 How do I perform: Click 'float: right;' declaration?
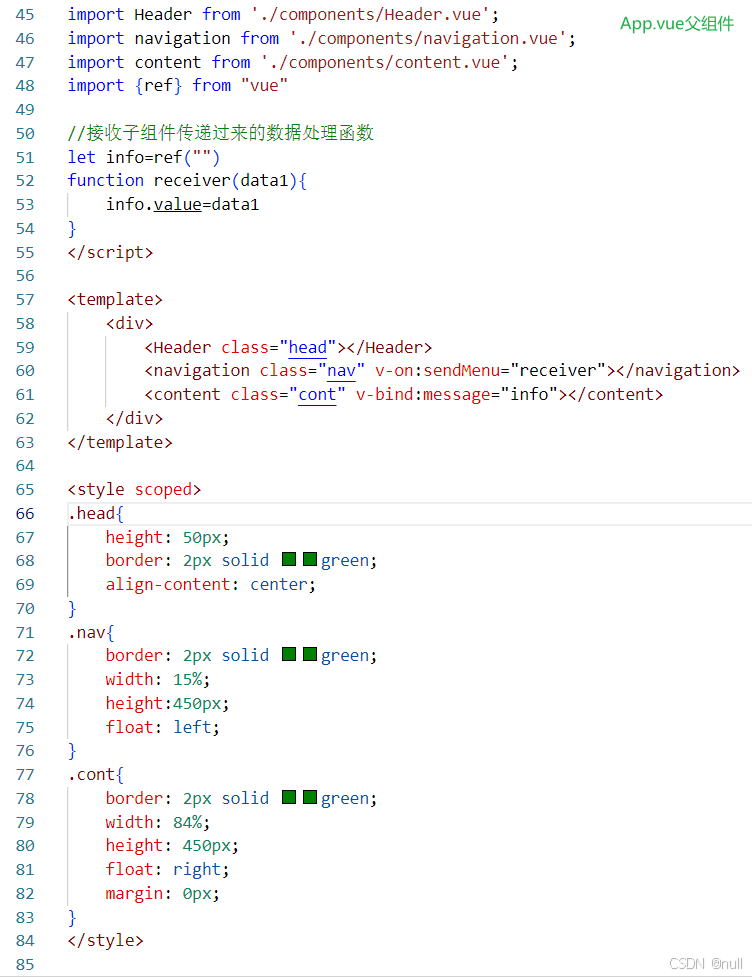coord(168,870)
